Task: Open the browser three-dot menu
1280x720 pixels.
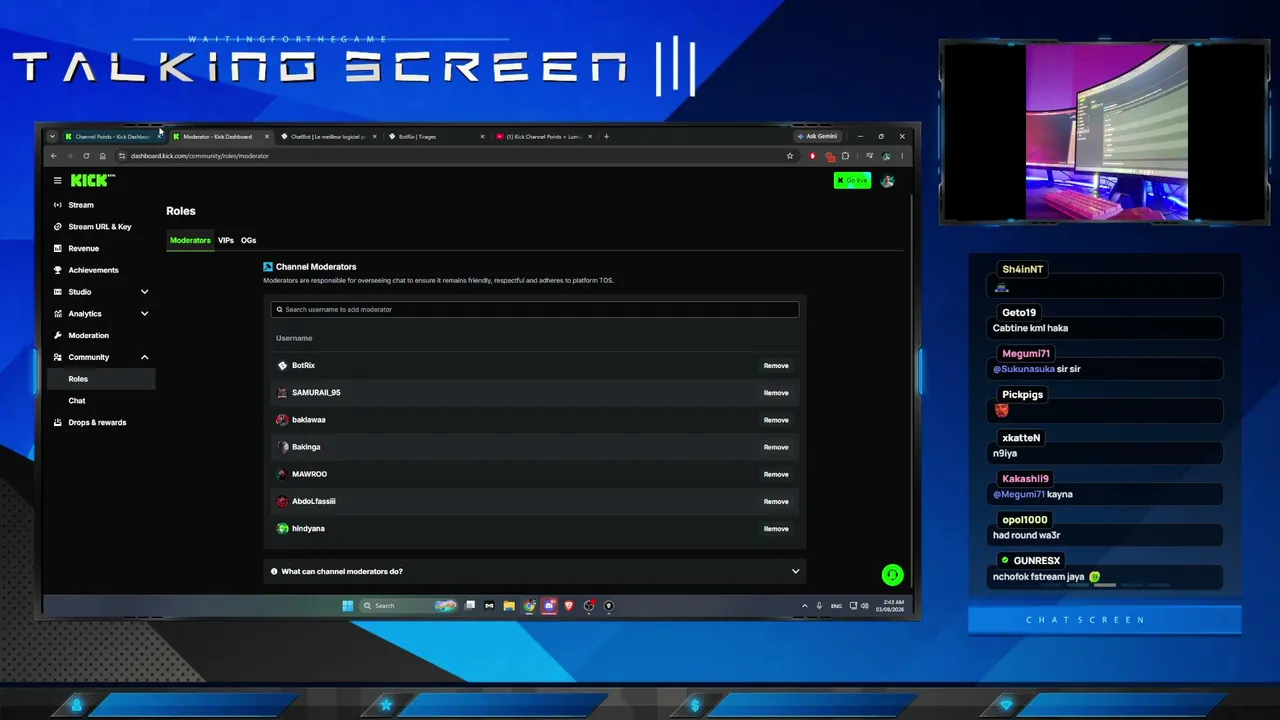Action: click(902, 156)
